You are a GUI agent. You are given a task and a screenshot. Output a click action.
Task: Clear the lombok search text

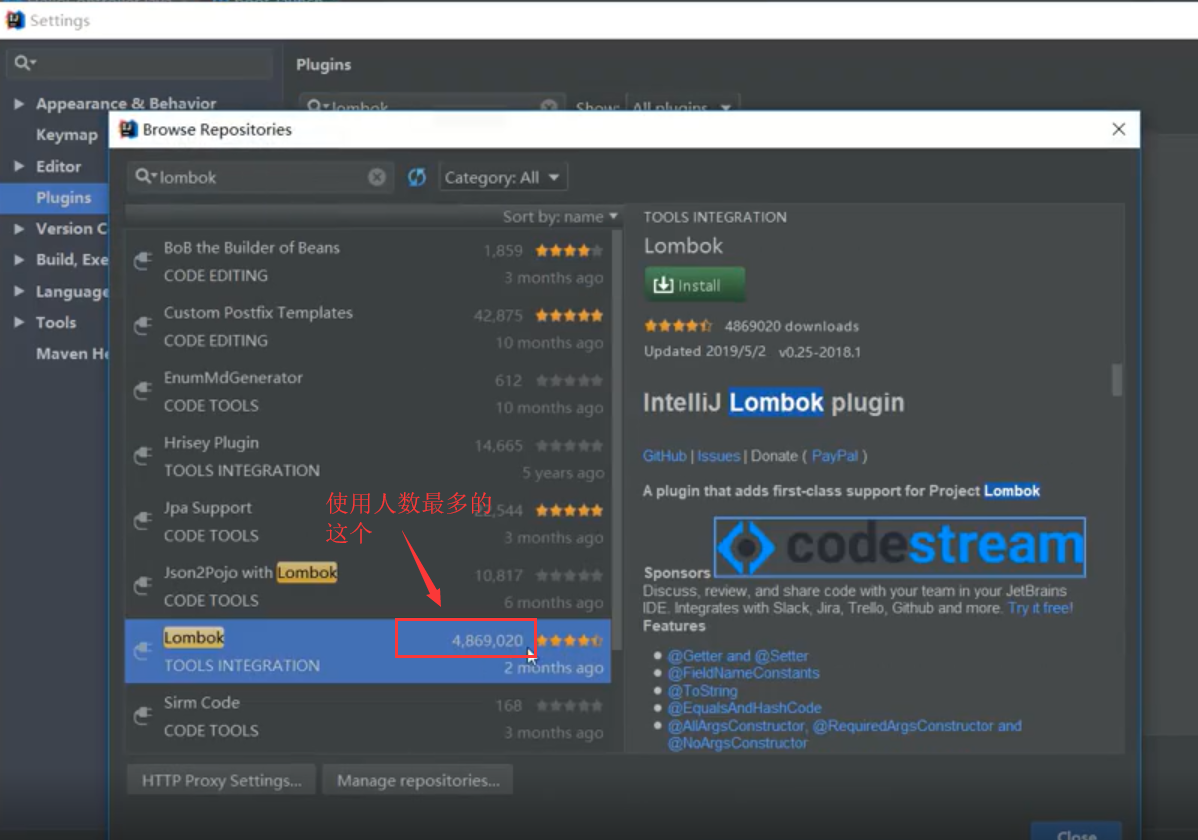click(377, 177)
